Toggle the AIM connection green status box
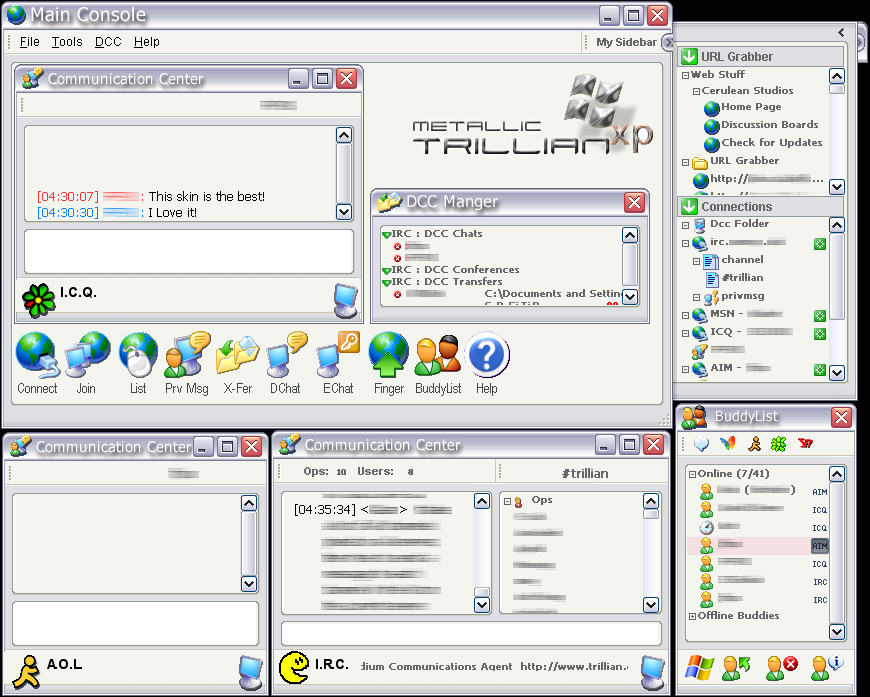This screenshot has width=870, height=697. point(820,370)
